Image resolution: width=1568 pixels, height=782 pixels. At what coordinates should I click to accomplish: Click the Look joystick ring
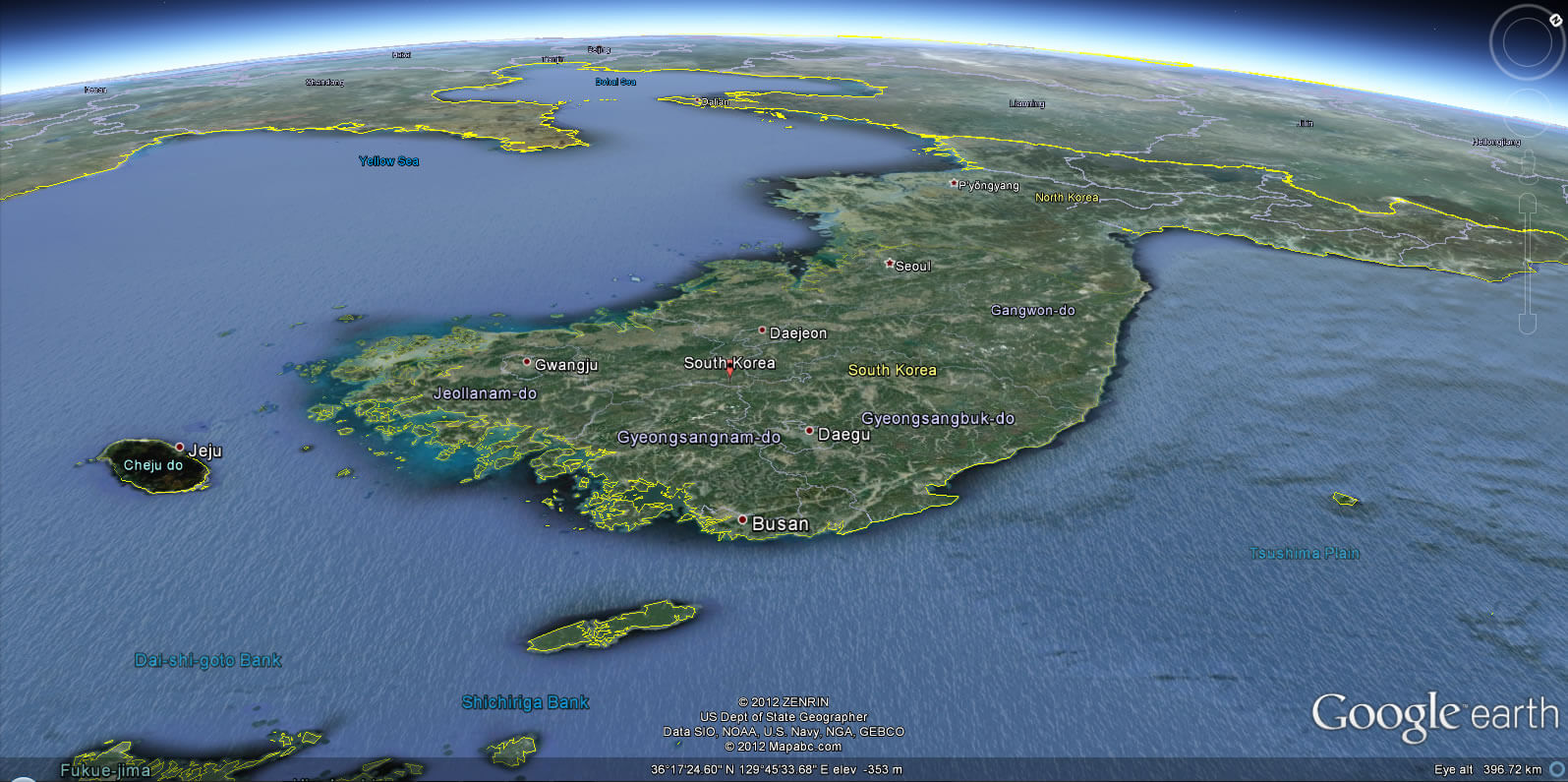click(1527, 42)
